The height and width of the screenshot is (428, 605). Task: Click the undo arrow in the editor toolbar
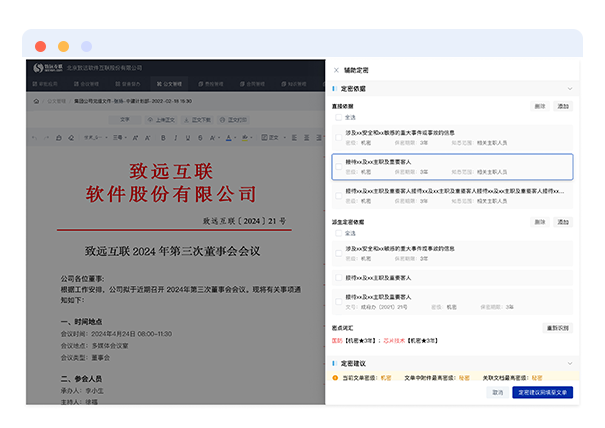(x=35, y=137)
